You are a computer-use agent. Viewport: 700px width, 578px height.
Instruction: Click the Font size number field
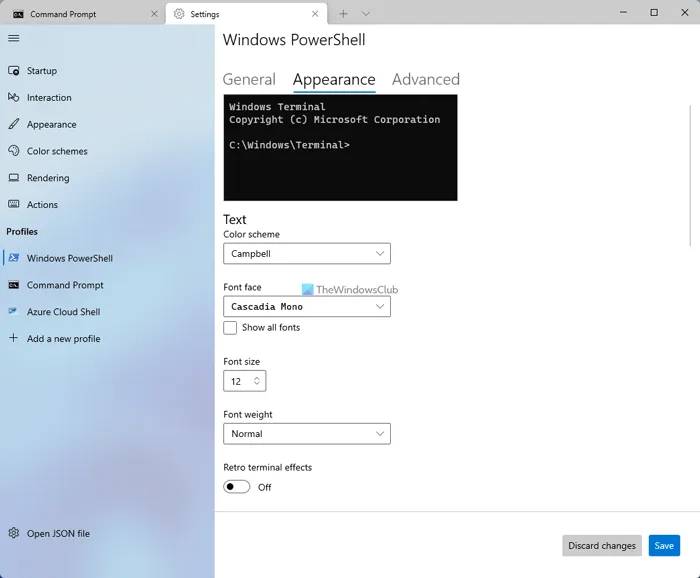pyautogui.click(x=245, y=381)
